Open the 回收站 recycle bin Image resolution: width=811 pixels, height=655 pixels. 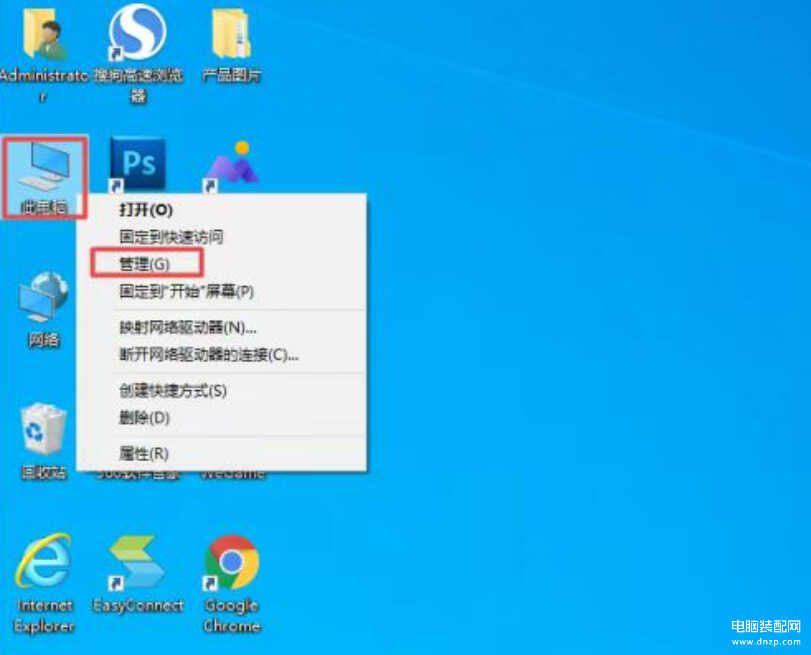tap(43, 432)
